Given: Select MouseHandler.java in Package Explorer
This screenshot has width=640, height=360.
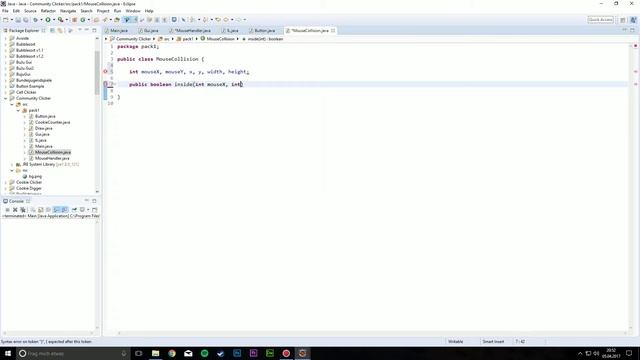Looking at the screenshot, I should pos(52,158).
